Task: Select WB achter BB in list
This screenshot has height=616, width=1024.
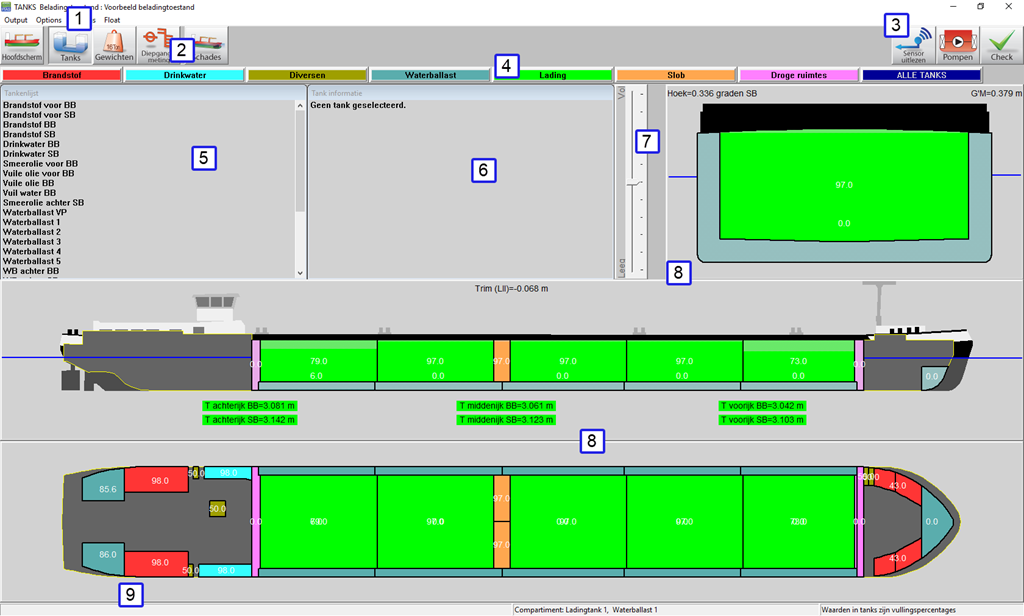Action: (x=31, y=271)
